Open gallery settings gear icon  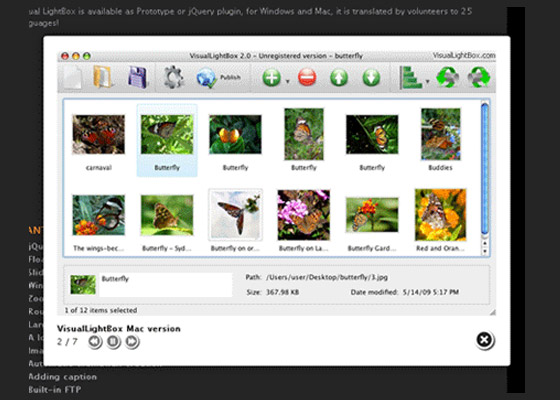pos(174,77)
